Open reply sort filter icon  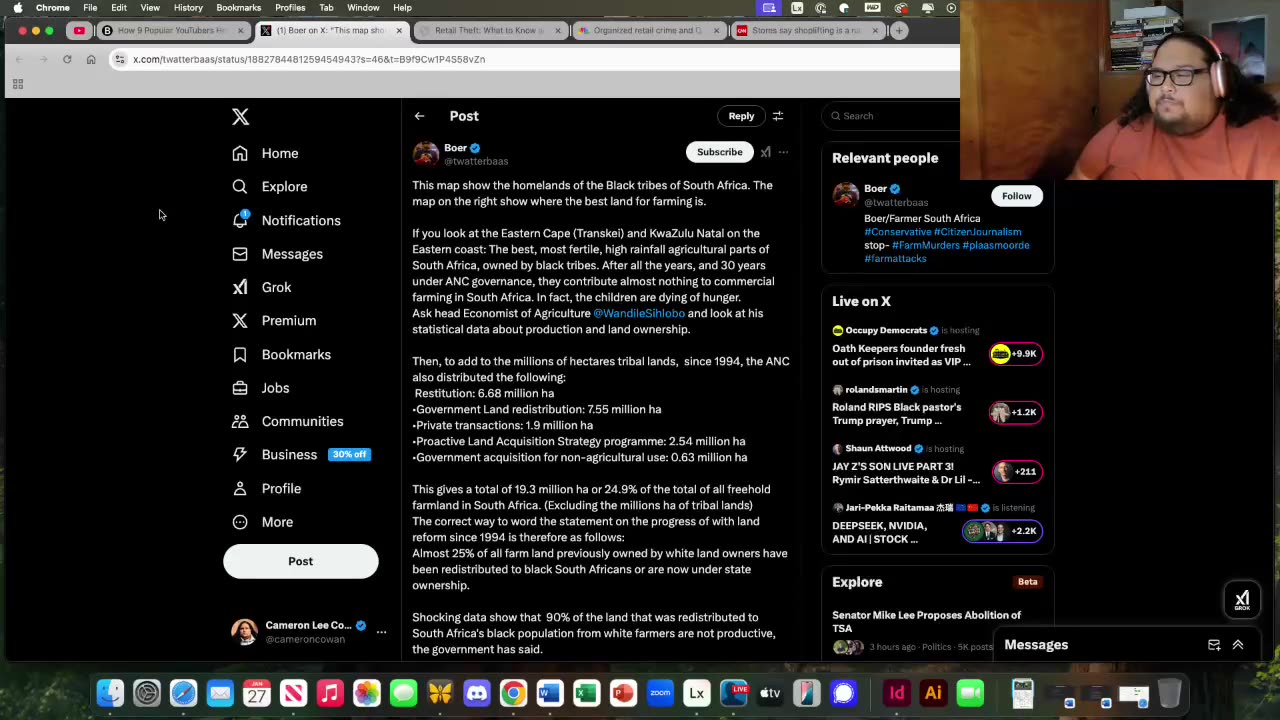point(777,116)
